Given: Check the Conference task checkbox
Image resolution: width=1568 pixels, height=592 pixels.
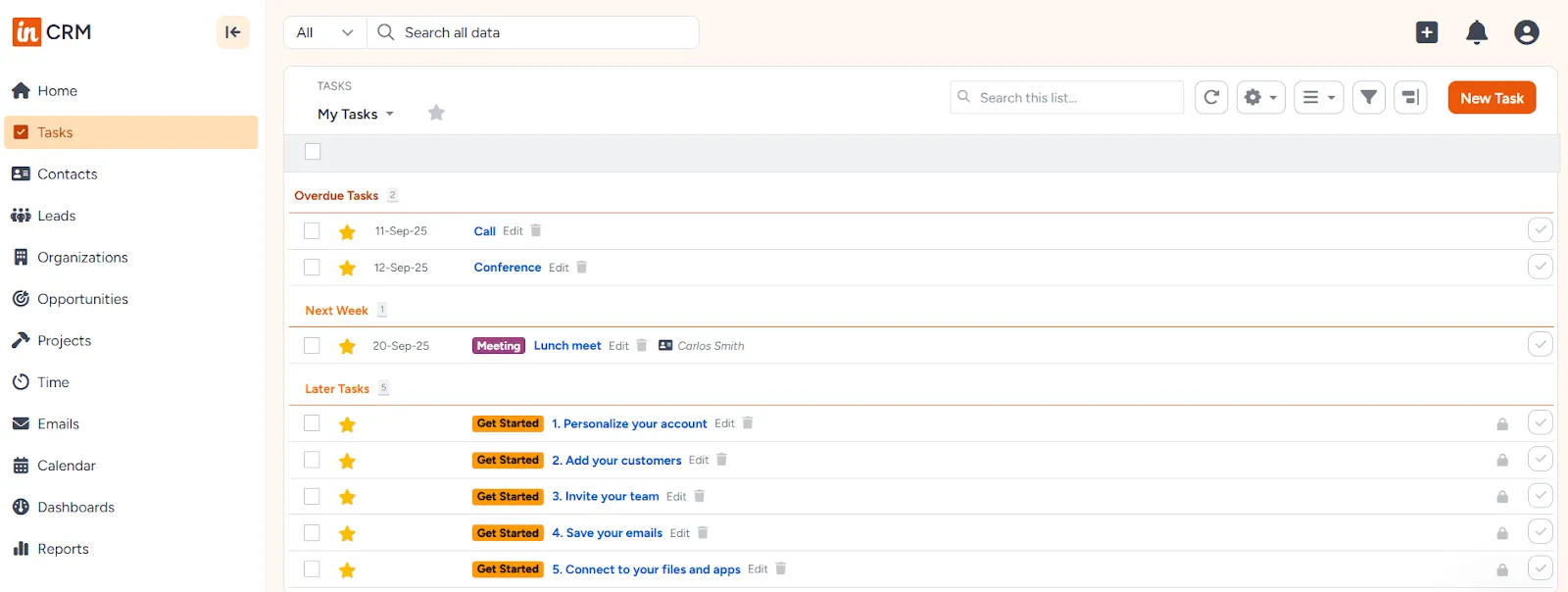Looking at the screenshot, I should coord(312,267).
